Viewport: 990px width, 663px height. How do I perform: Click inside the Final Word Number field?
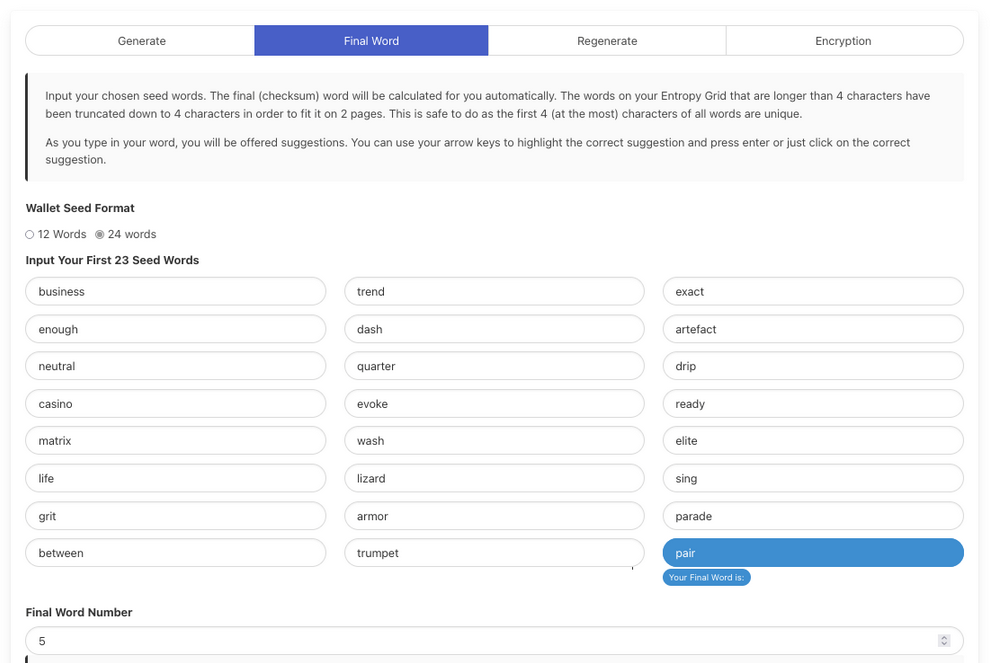400,640
